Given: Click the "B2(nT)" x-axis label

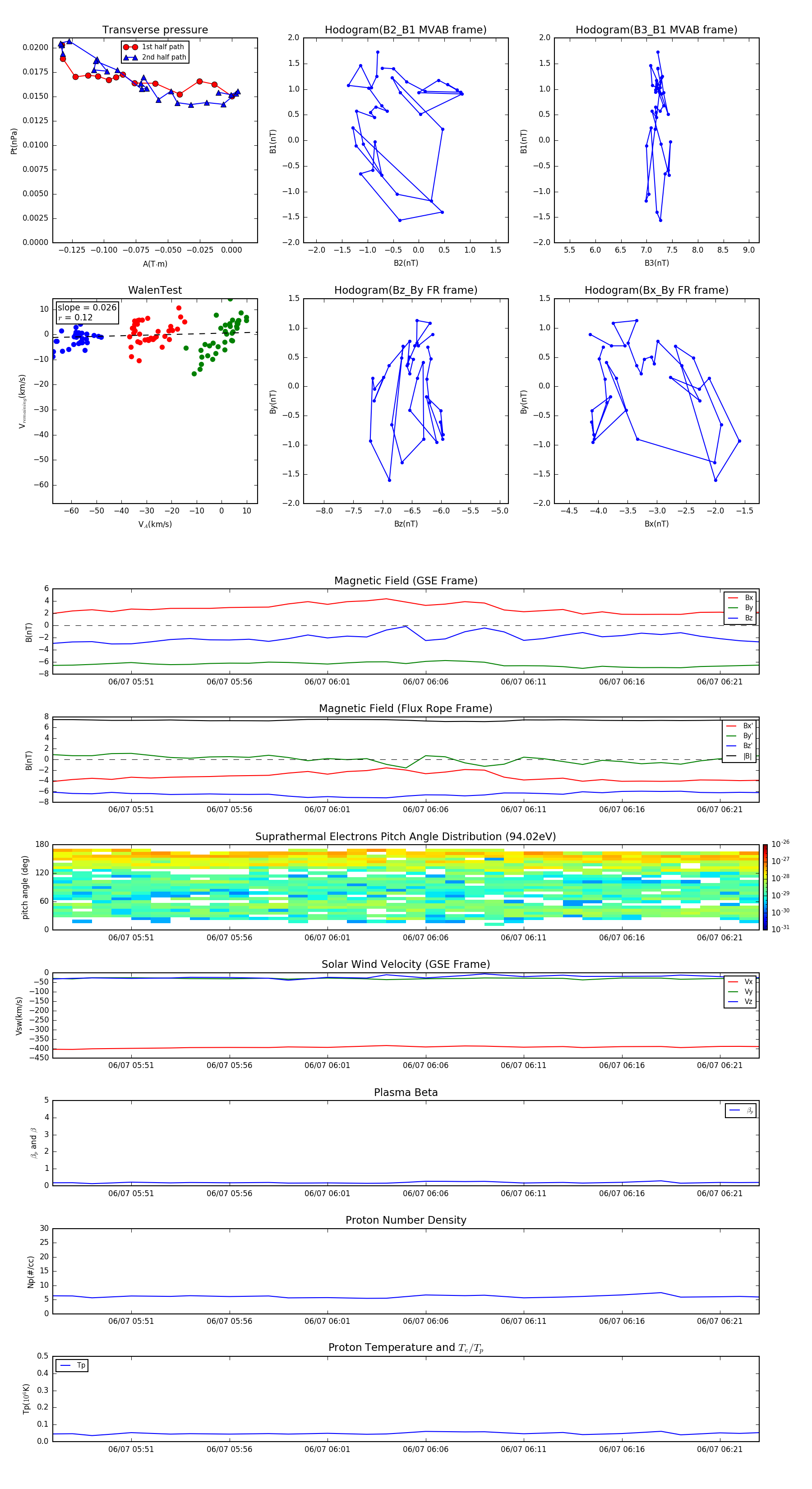Looking at the screenshot, I should pyautogui.click(x=406, y=263).
